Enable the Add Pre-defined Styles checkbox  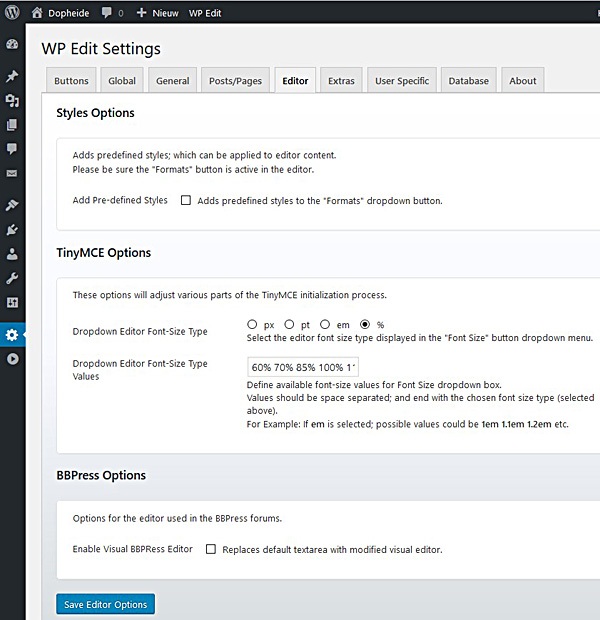(x=185, y=200)
